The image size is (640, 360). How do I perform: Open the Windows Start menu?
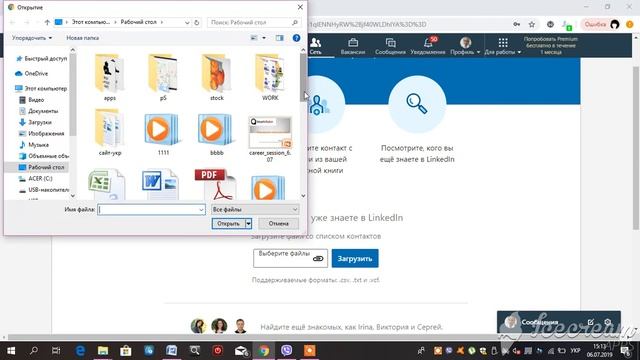(11, 351)
